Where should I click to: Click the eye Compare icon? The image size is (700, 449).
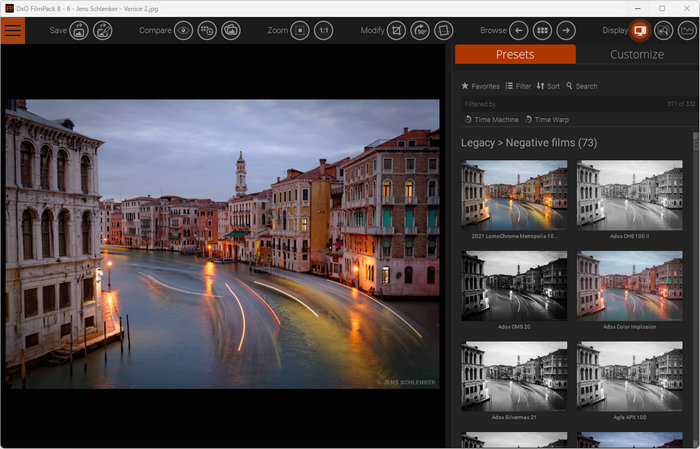click(183, 30)
